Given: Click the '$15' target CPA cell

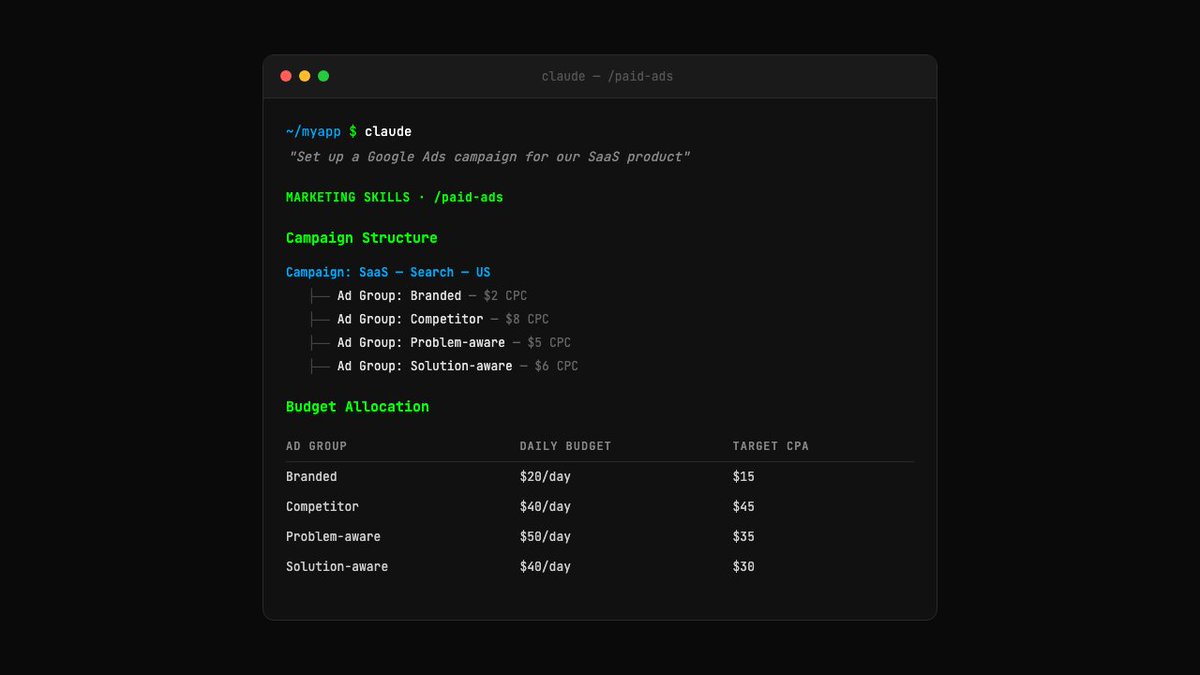Looking at the screenshot, I should [x=744, y=477].
